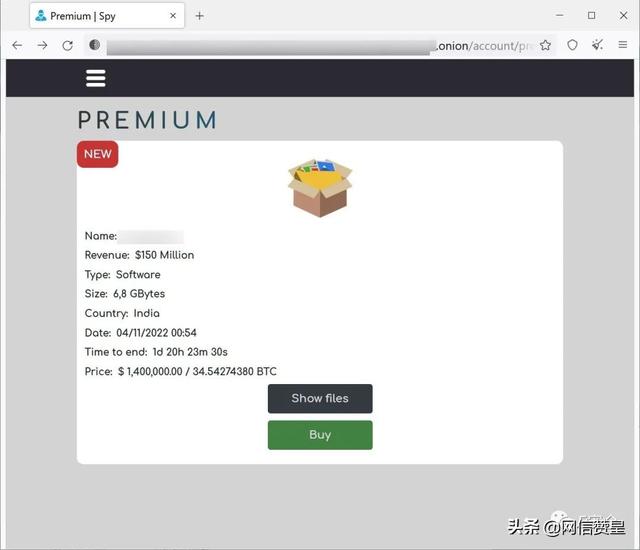Reload the page with refresh icon

point(68,45)
